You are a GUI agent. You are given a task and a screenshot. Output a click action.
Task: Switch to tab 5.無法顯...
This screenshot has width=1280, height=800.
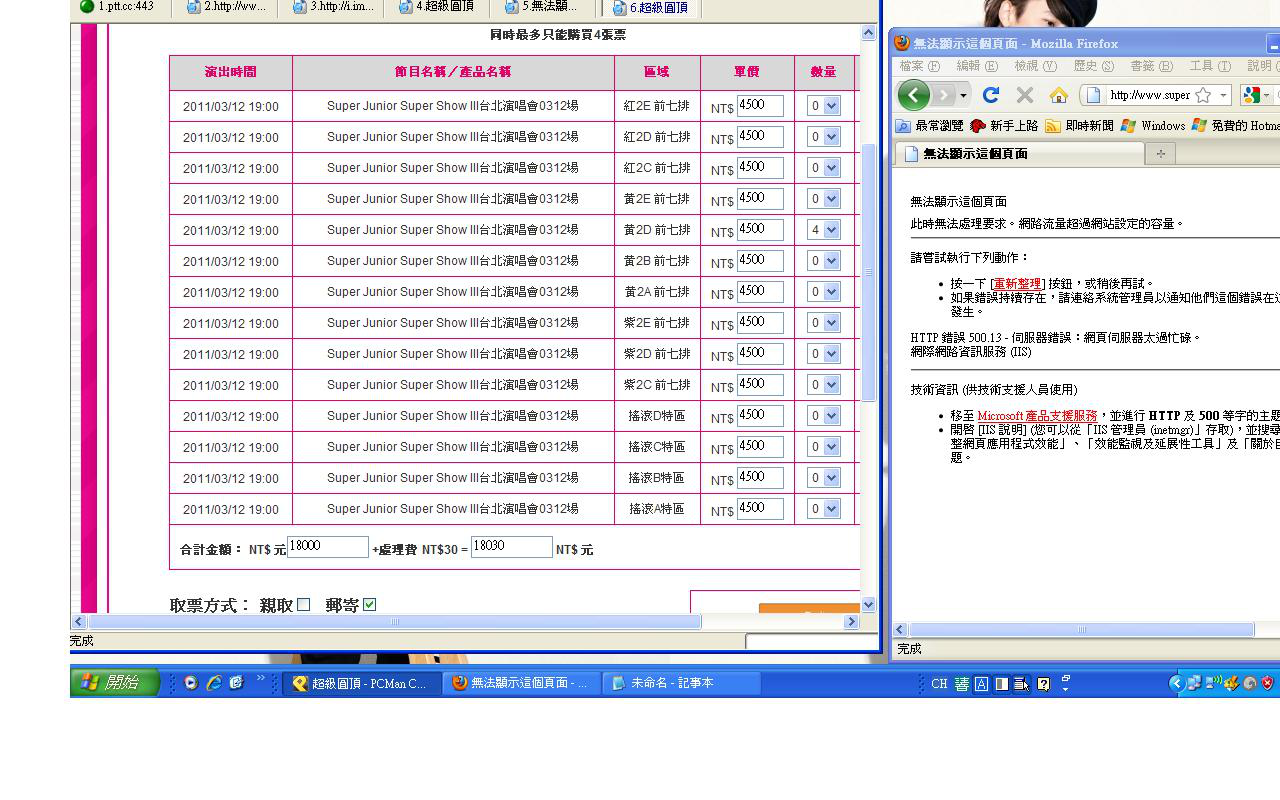click(x=542, y=7)
